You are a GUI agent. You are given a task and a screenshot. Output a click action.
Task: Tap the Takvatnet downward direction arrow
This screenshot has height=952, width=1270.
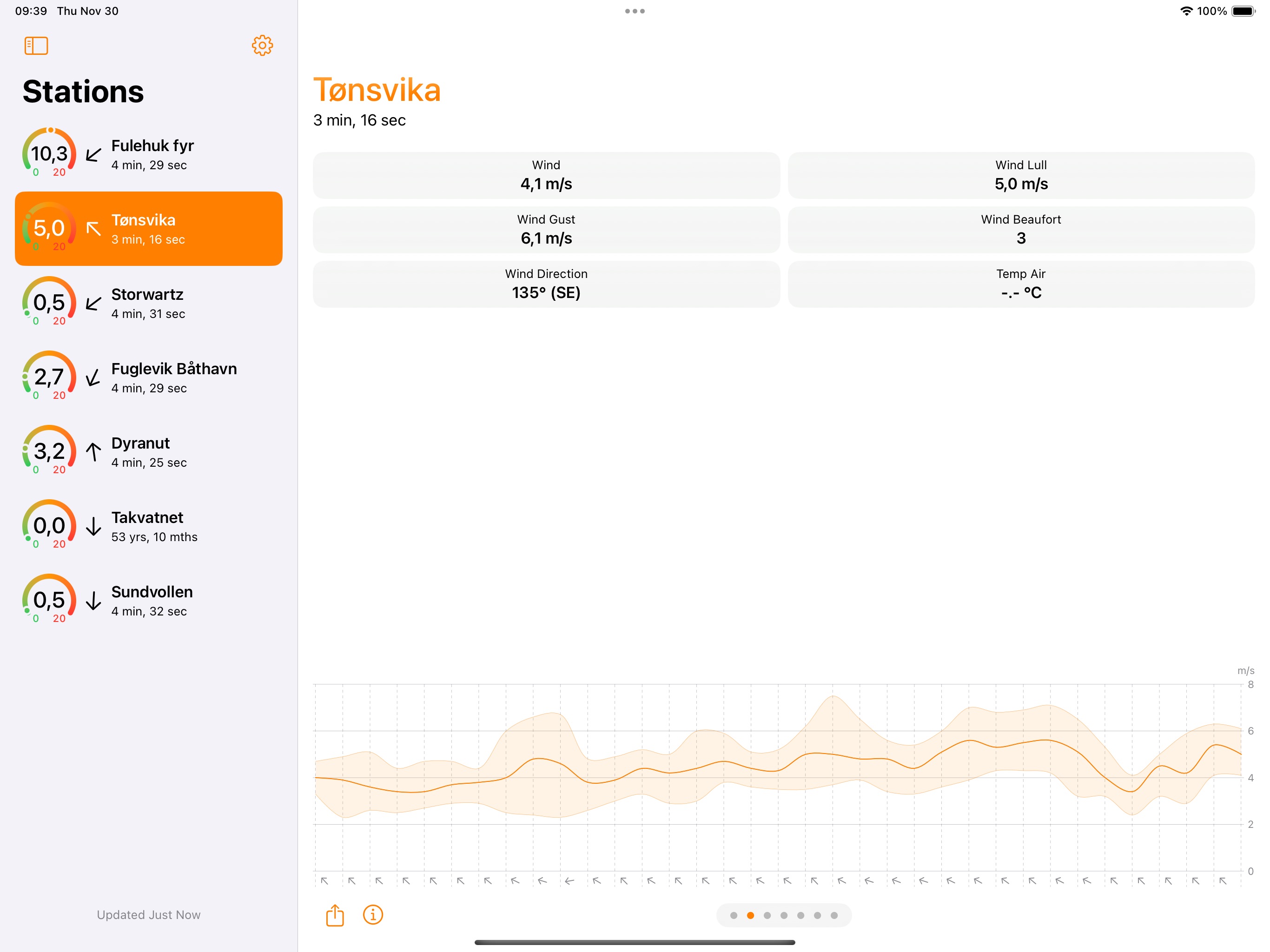point(93,526)
